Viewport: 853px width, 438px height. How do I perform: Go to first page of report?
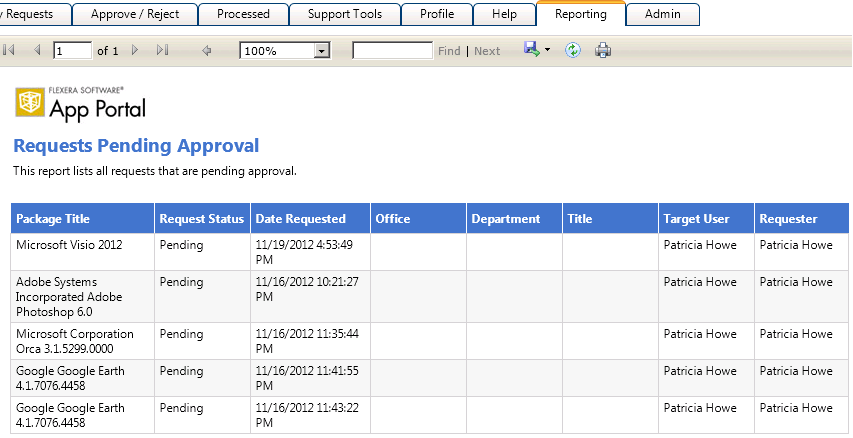pos(10,50)
